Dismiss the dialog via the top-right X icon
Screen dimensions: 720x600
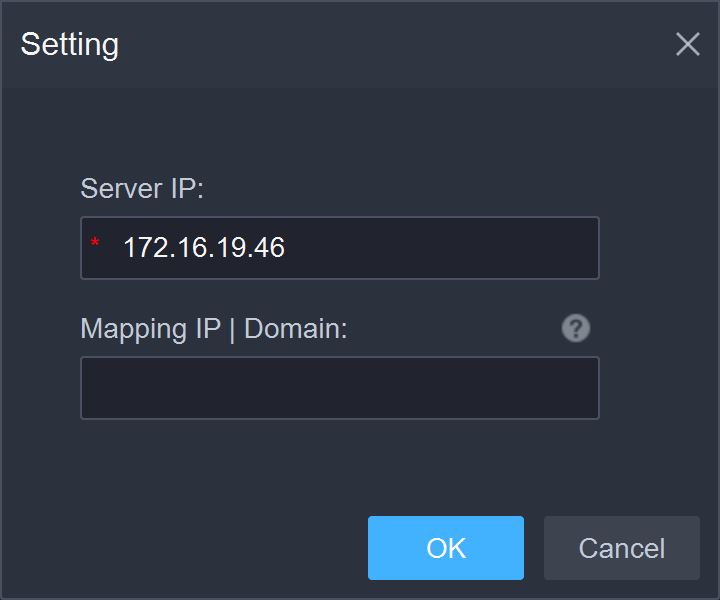(687, 44)
